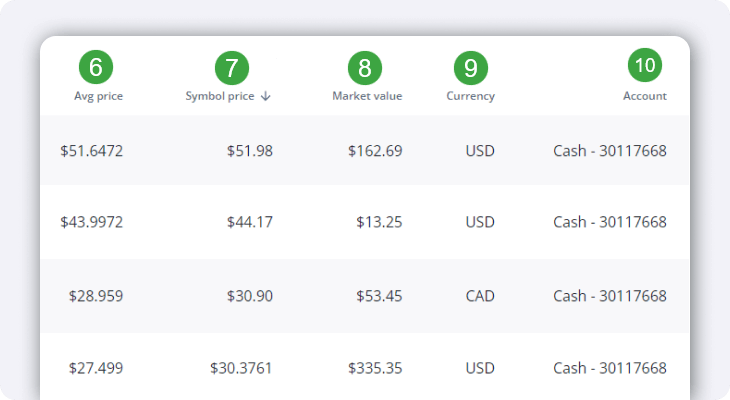Click the Currency column header
730x400 pixels.
coord(470,97)
